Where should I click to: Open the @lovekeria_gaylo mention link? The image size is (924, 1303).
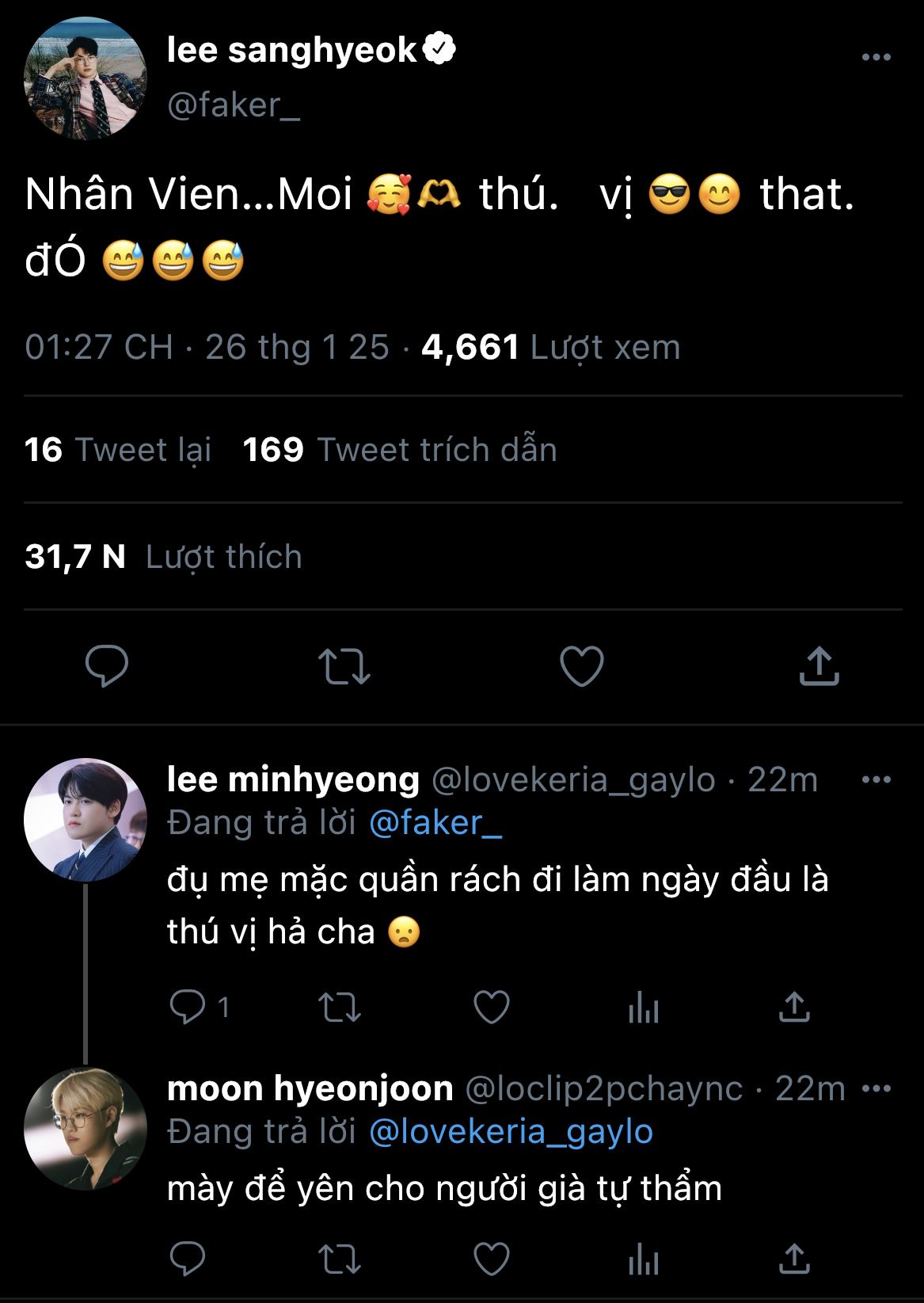pyautogui.click(x=511, y=1132)
